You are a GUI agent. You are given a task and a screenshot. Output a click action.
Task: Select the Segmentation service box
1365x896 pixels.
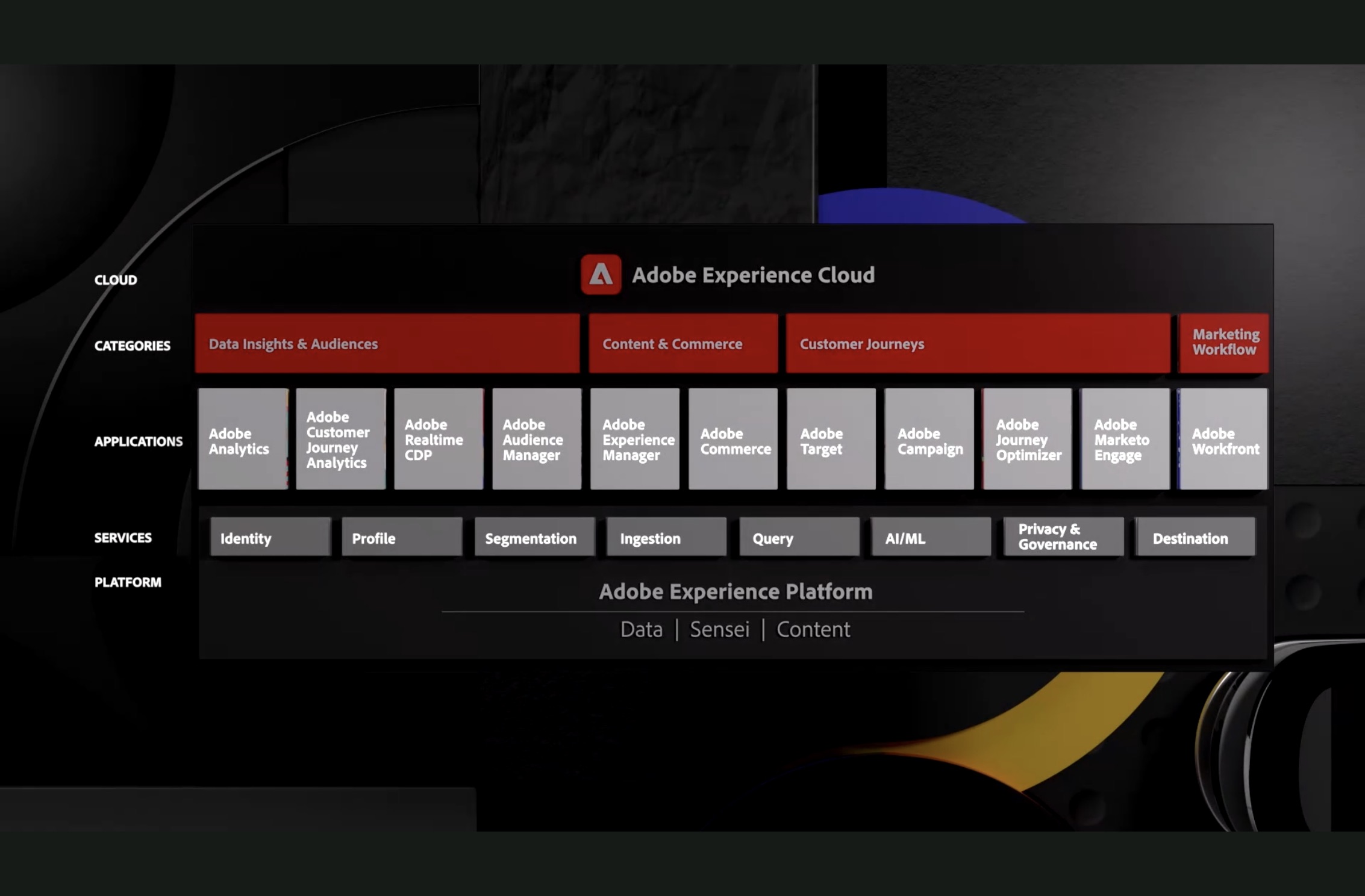(x=535, y=537)
